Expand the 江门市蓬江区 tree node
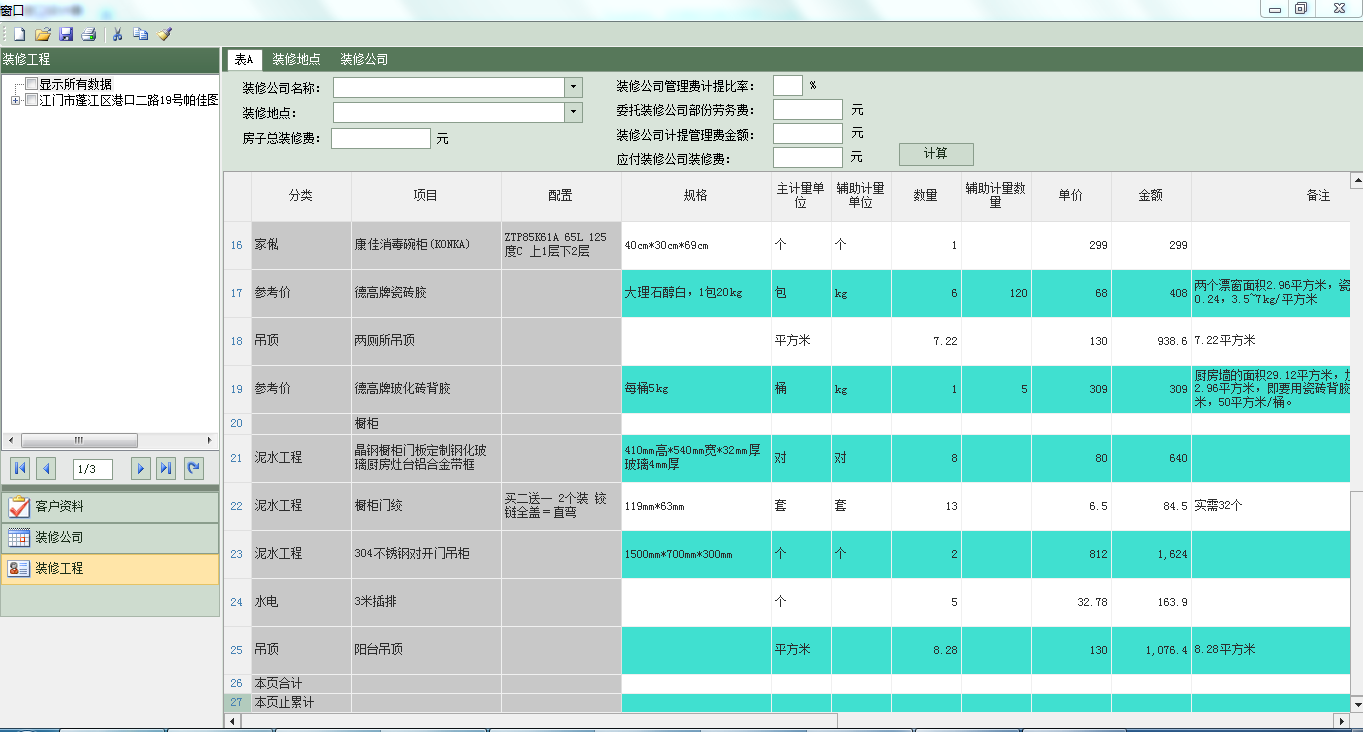Image resolution: width=1363 pixels, height=732 pixels. pos(15,100)
